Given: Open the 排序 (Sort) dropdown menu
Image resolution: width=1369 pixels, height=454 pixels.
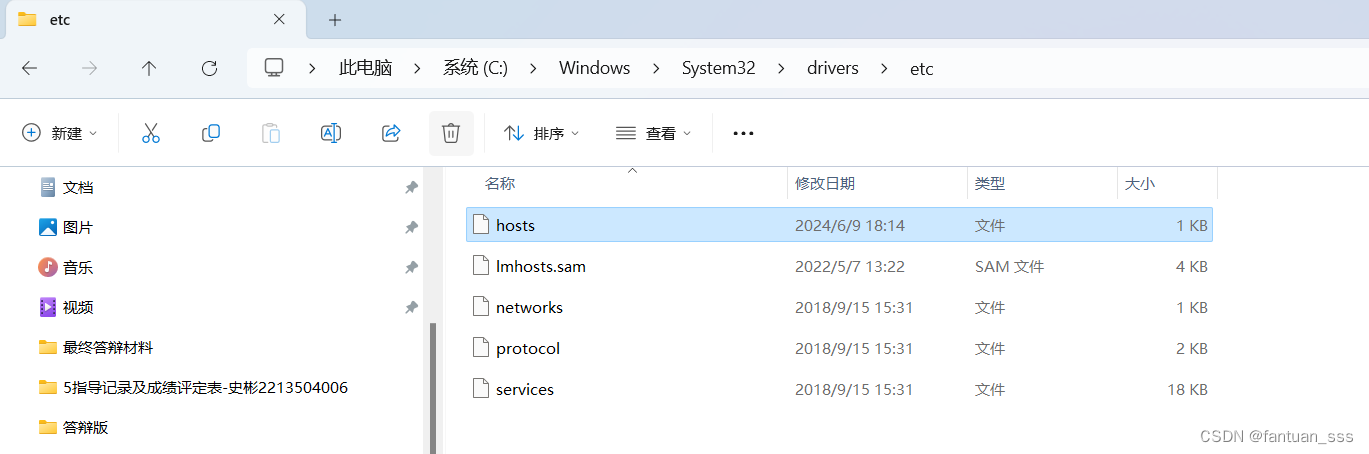Looking at the screenshot, I should coord(541,133).
